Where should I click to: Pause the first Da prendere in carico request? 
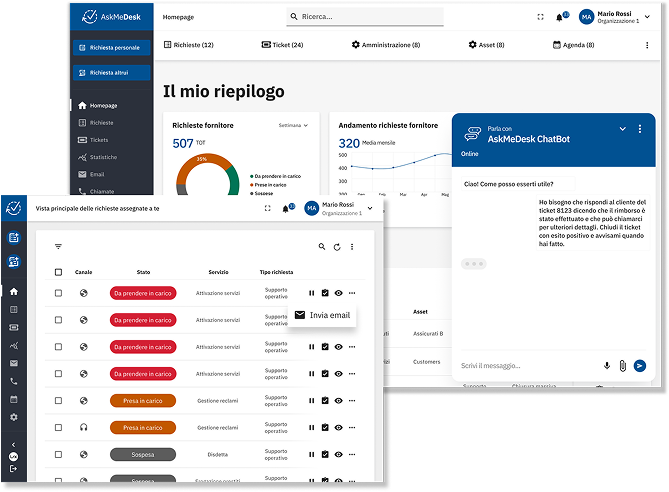[x=311, y=293]
